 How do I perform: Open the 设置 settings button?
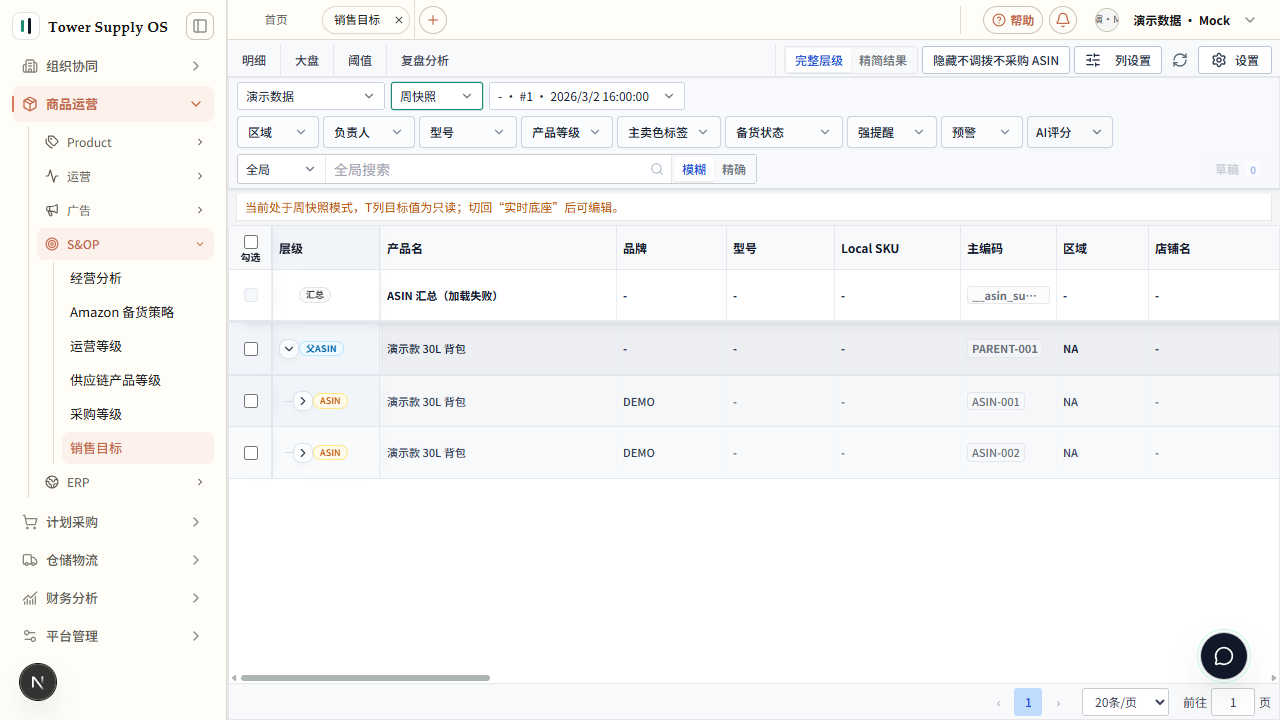click(x=1235, y=60)
